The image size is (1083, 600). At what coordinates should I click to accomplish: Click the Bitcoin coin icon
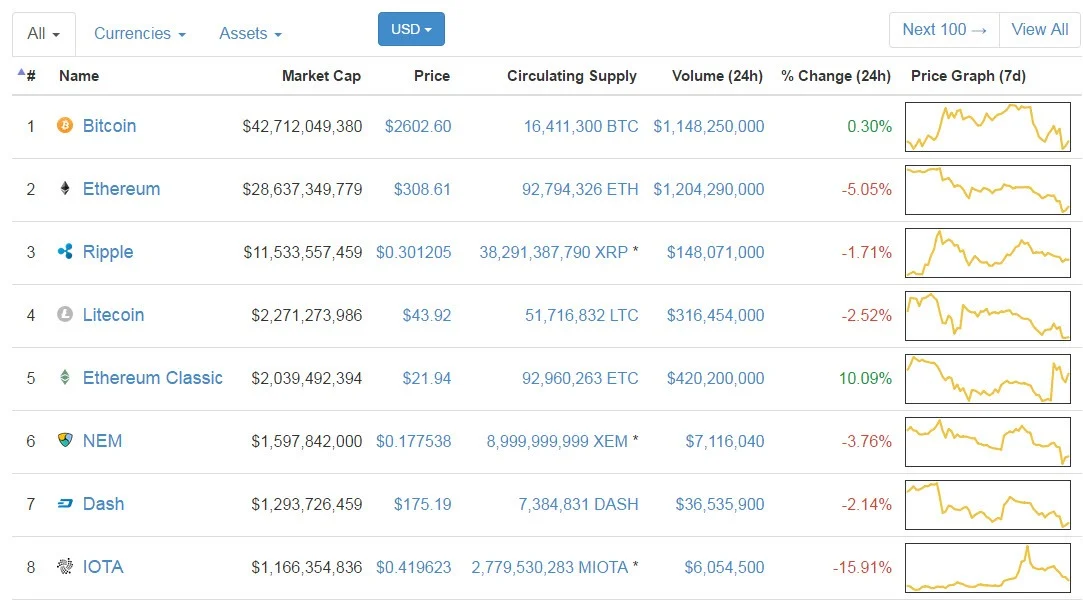65,126
